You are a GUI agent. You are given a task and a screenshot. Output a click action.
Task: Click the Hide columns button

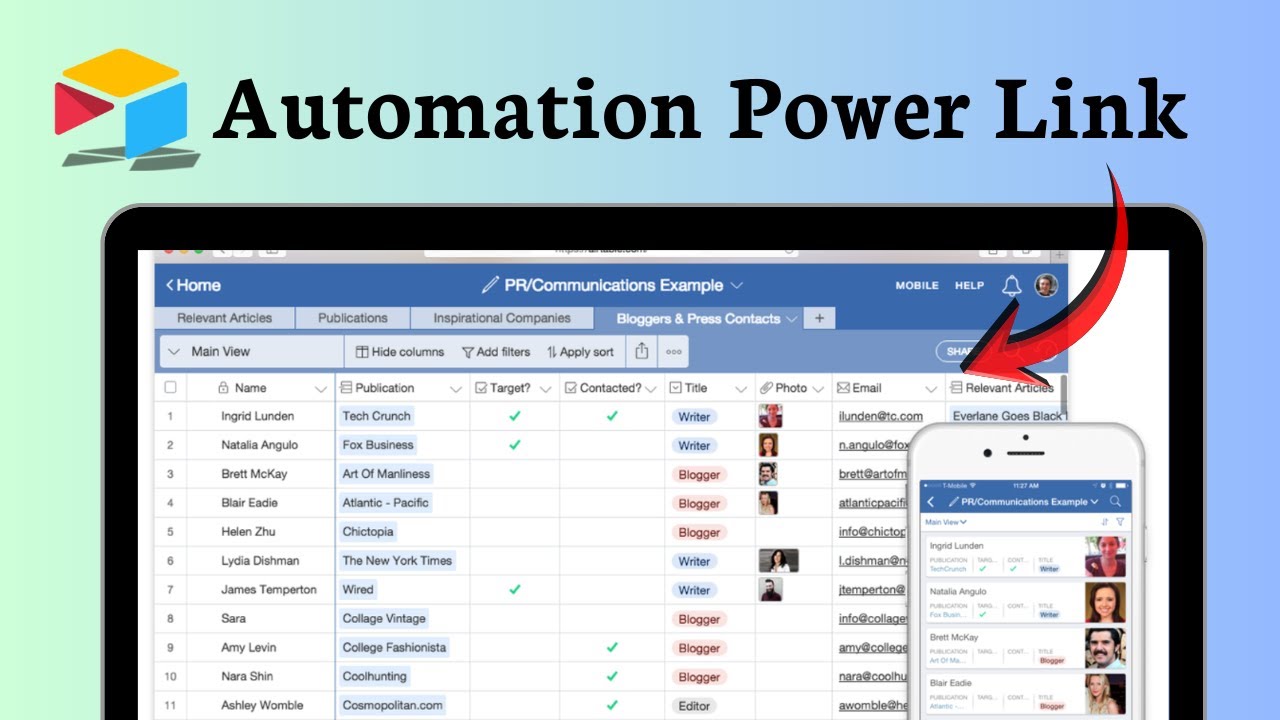(400, 352)
